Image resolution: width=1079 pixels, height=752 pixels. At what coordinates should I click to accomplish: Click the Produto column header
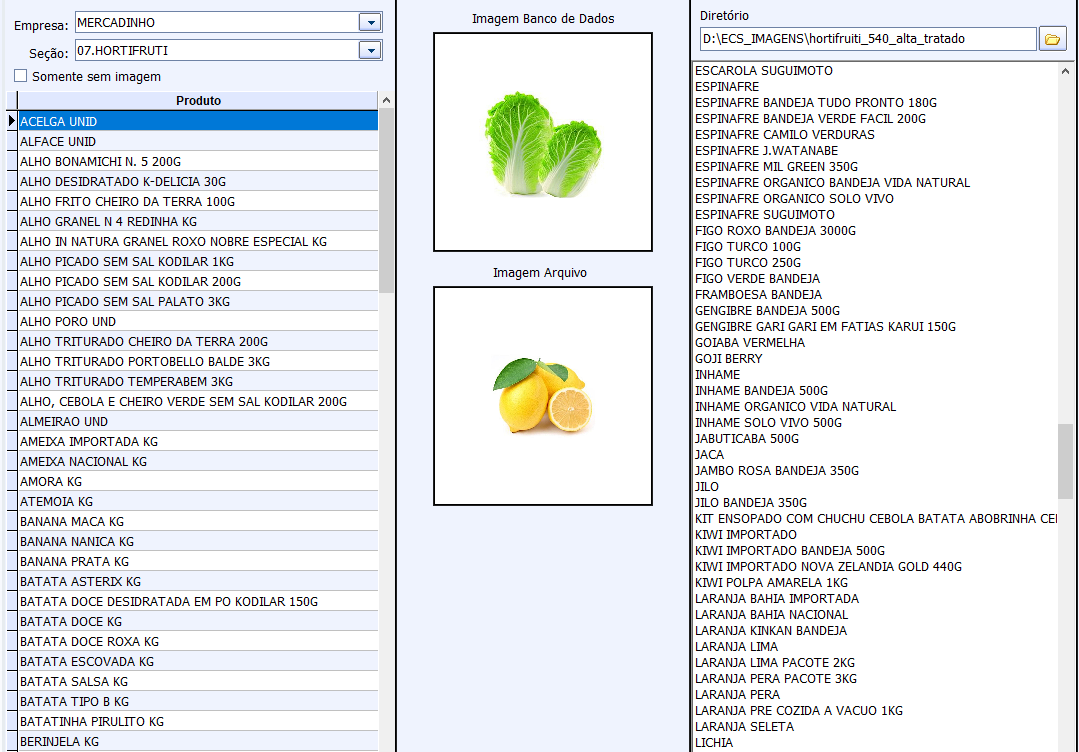[198, 101]
